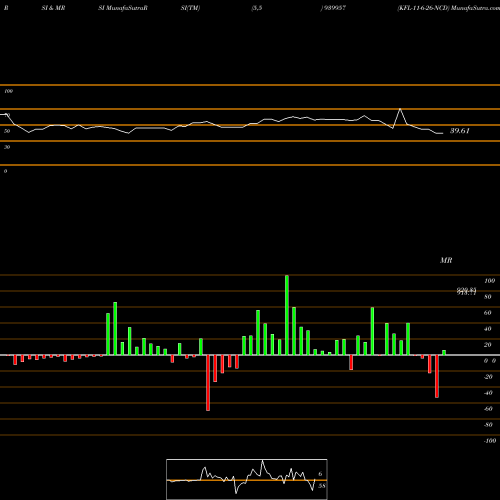Screen dimensions: 500x500
Task: Click the "(5,5" parameter text
Action: tap(257, 8)
